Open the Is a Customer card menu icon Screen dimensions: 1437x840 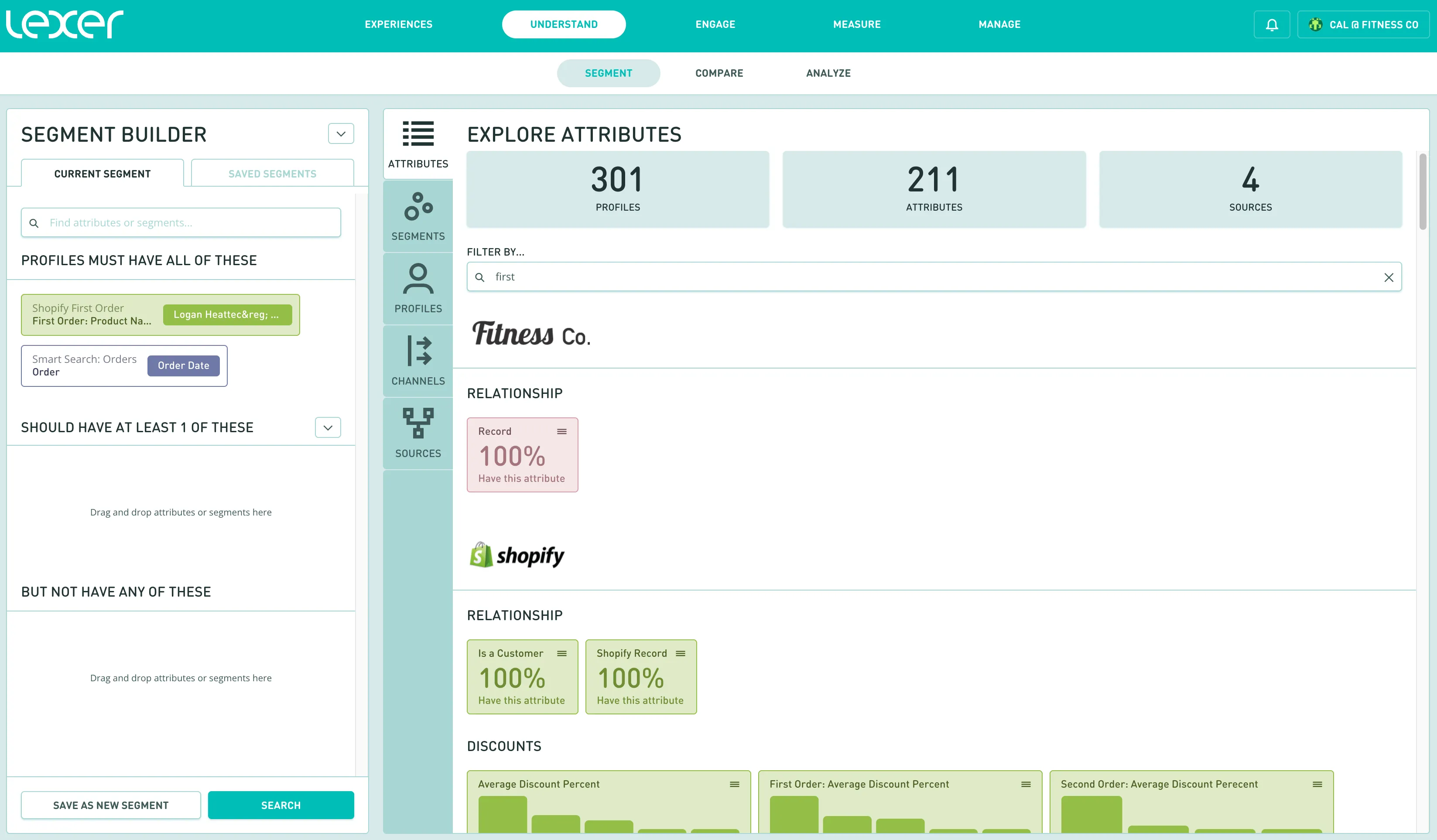coord(562,653)
